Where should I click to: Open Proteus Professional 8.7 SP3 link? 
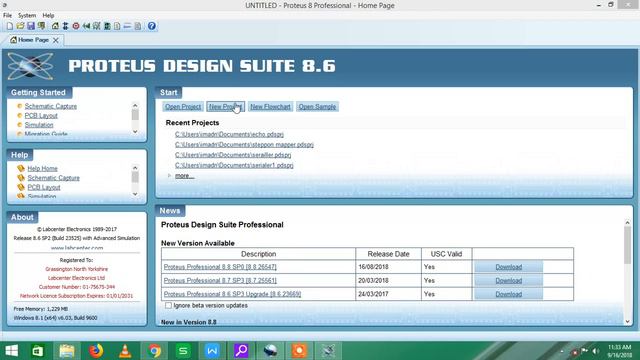[220, 280]
